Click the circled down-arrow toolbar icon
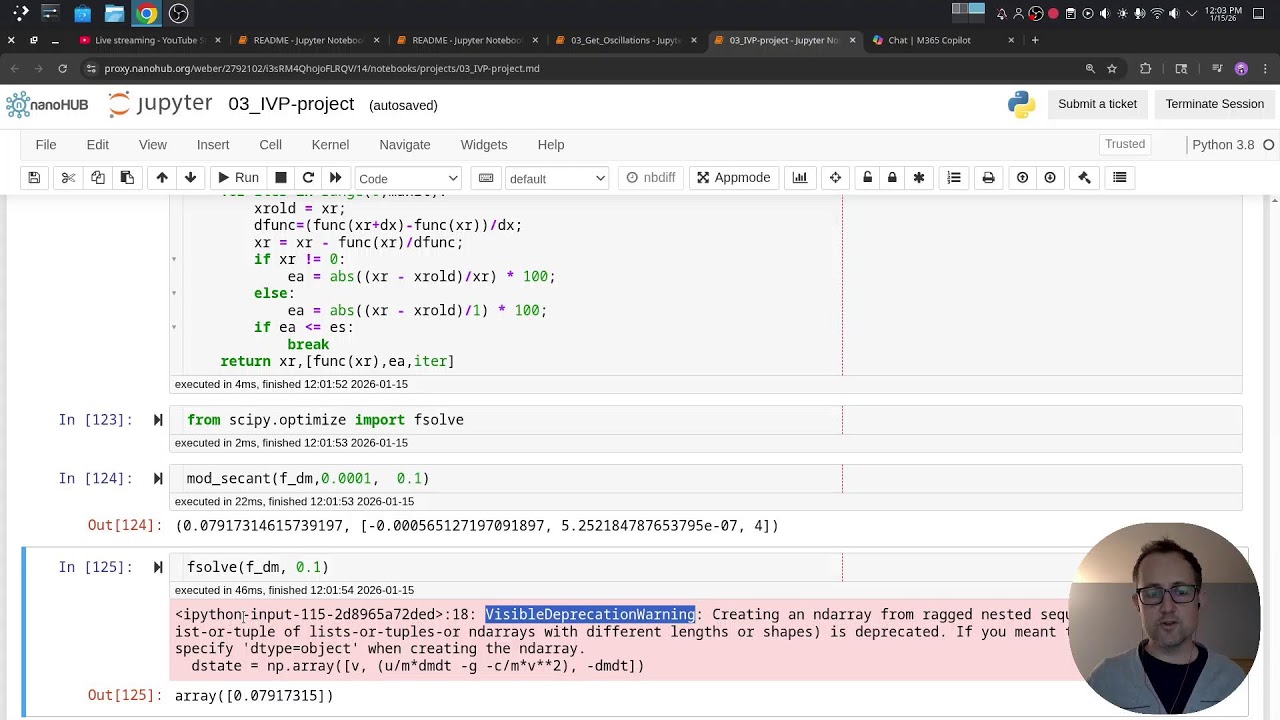Screen dimensions: 1280x720 1050,178
